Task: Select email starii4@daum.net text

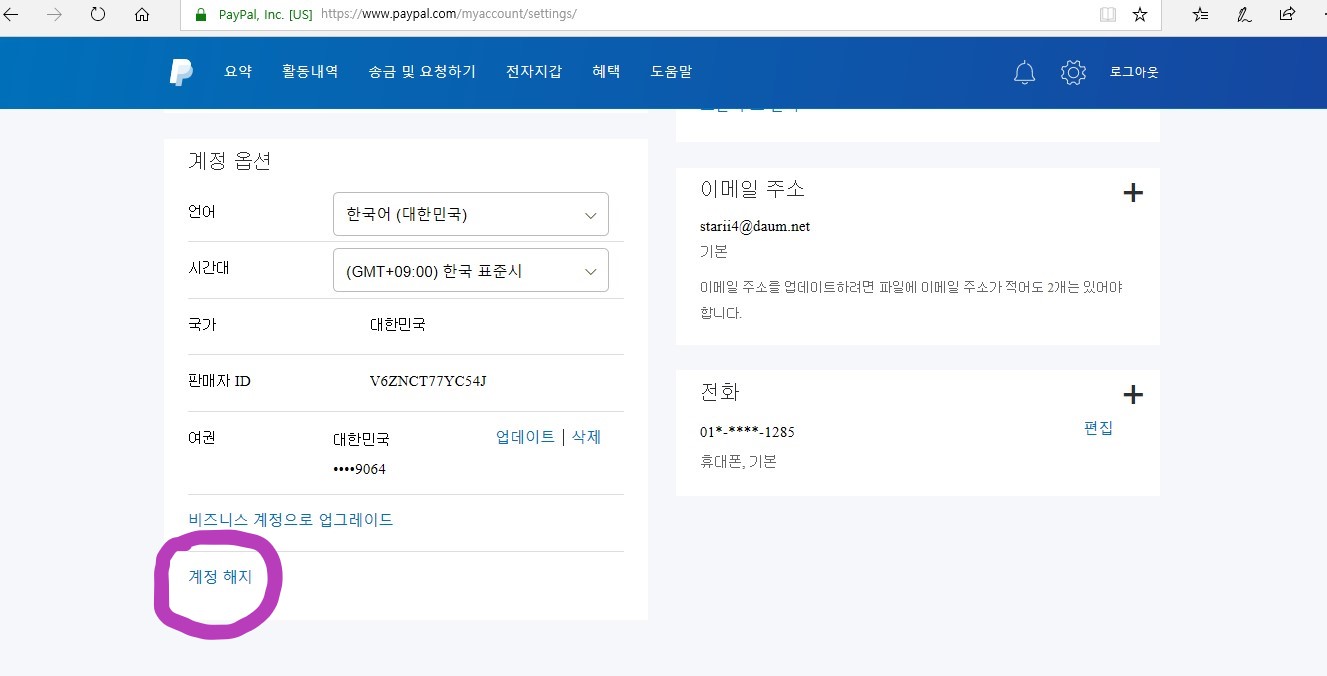Action: [x=755, y=226]
